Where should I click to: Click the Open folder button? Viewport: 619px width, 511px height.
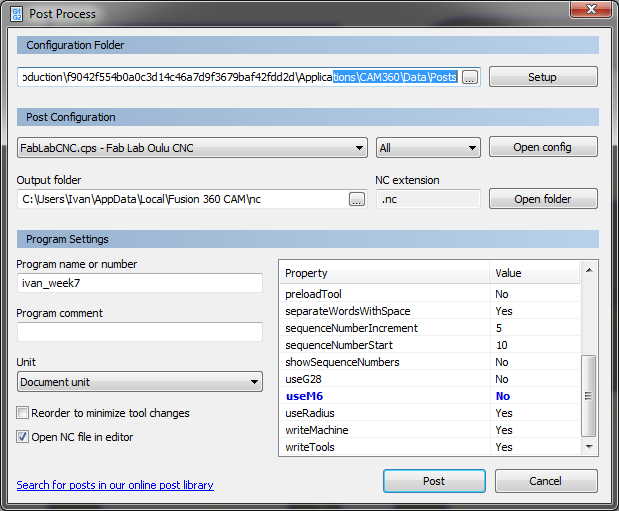point(543,199)
